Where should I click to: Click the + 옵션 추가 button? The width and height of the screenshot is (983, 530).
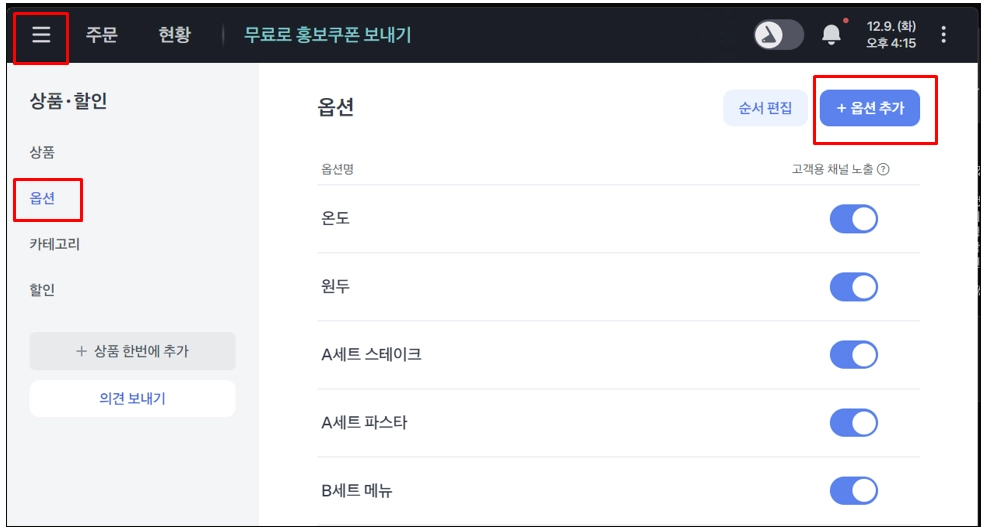pyautogui.click(x=870, y=108)
